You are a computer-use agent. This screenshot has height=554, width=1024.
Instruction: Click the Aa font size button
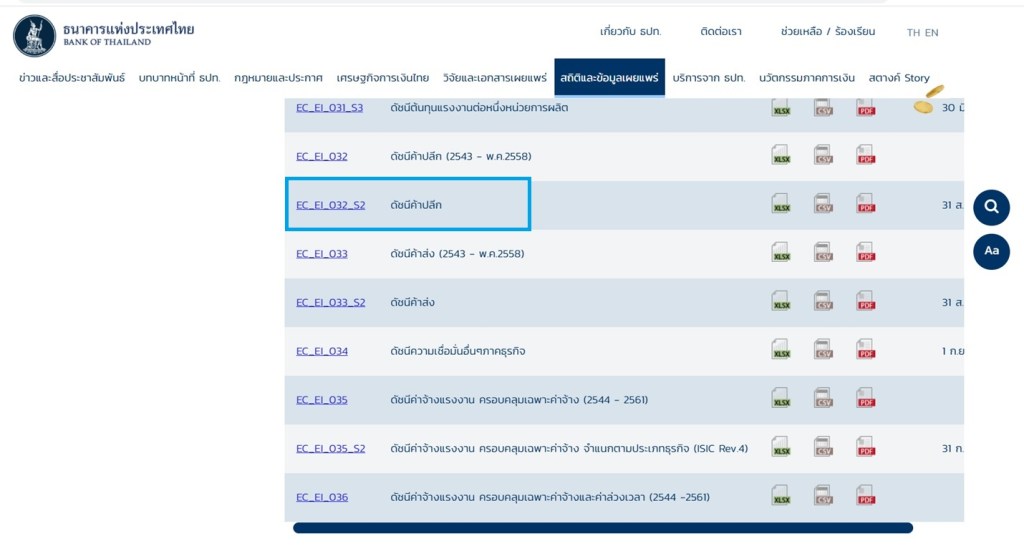(991, 251)
